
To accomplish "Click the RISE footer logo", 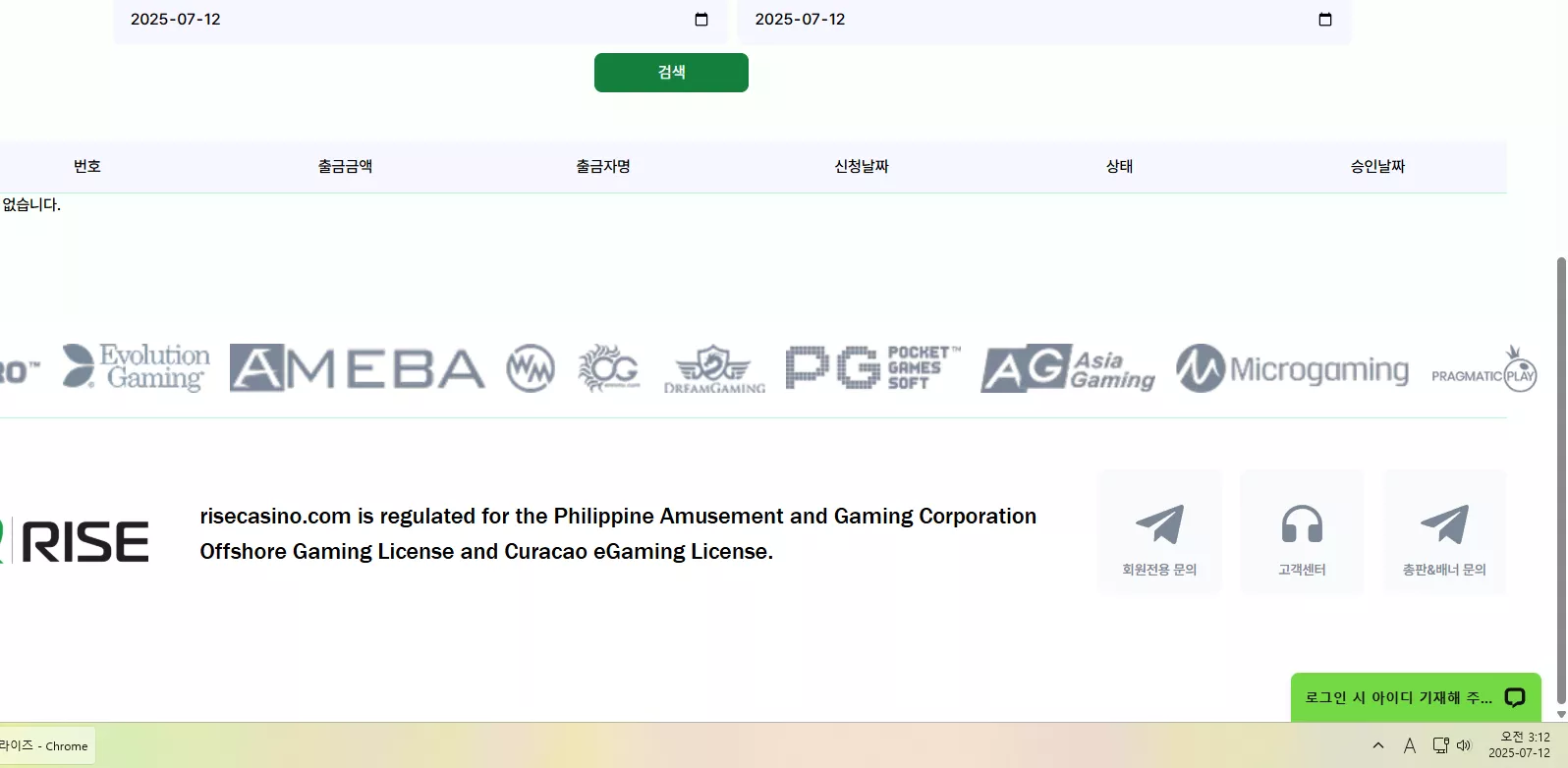I will click(75, 541).
